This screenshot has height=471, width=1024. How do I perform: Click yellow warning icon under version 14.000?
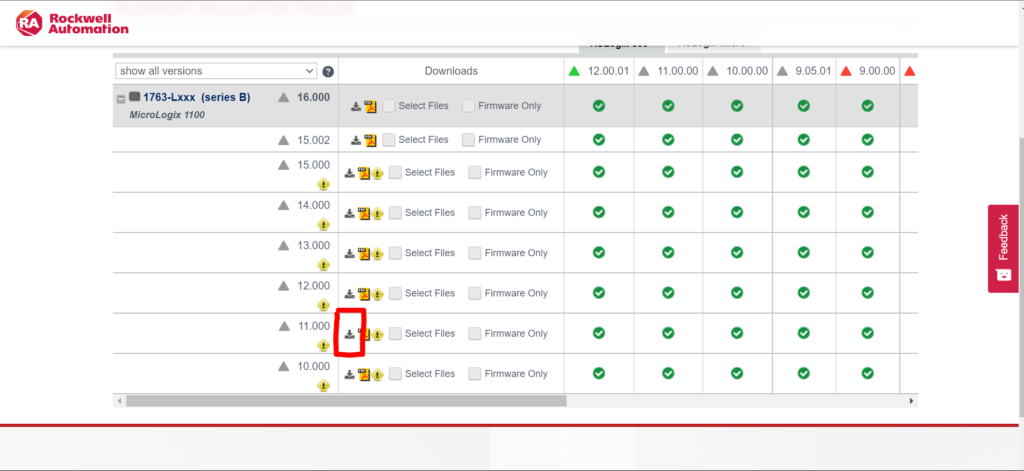(323, 225)
